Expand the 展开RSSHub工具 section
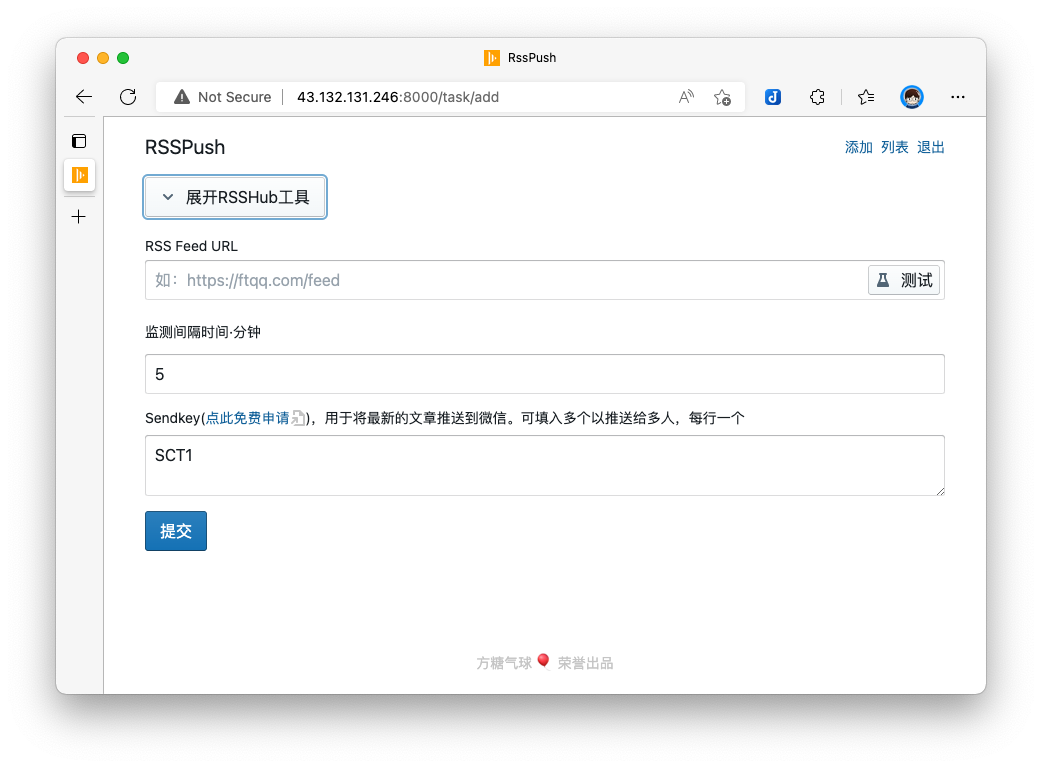Screen dimensions: 1042x768 click(x=235, y=197)
